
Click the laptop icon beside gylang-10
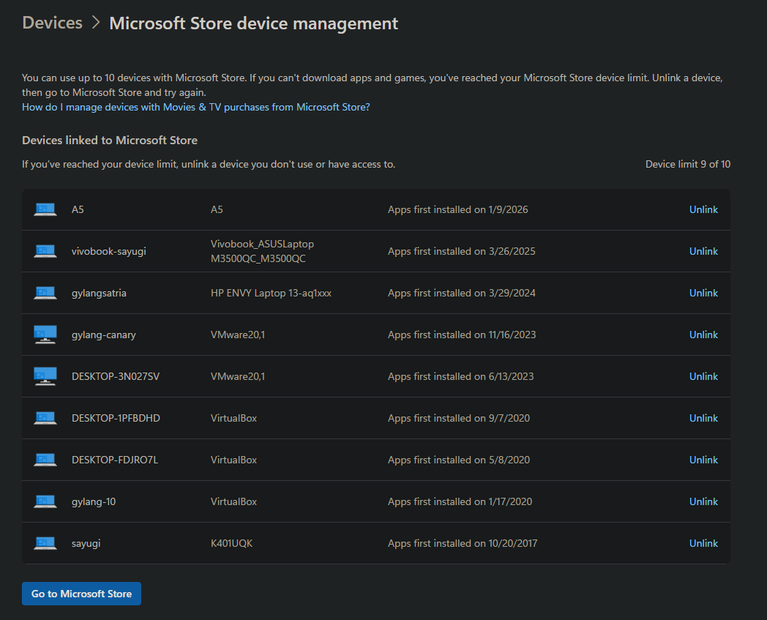45,502
